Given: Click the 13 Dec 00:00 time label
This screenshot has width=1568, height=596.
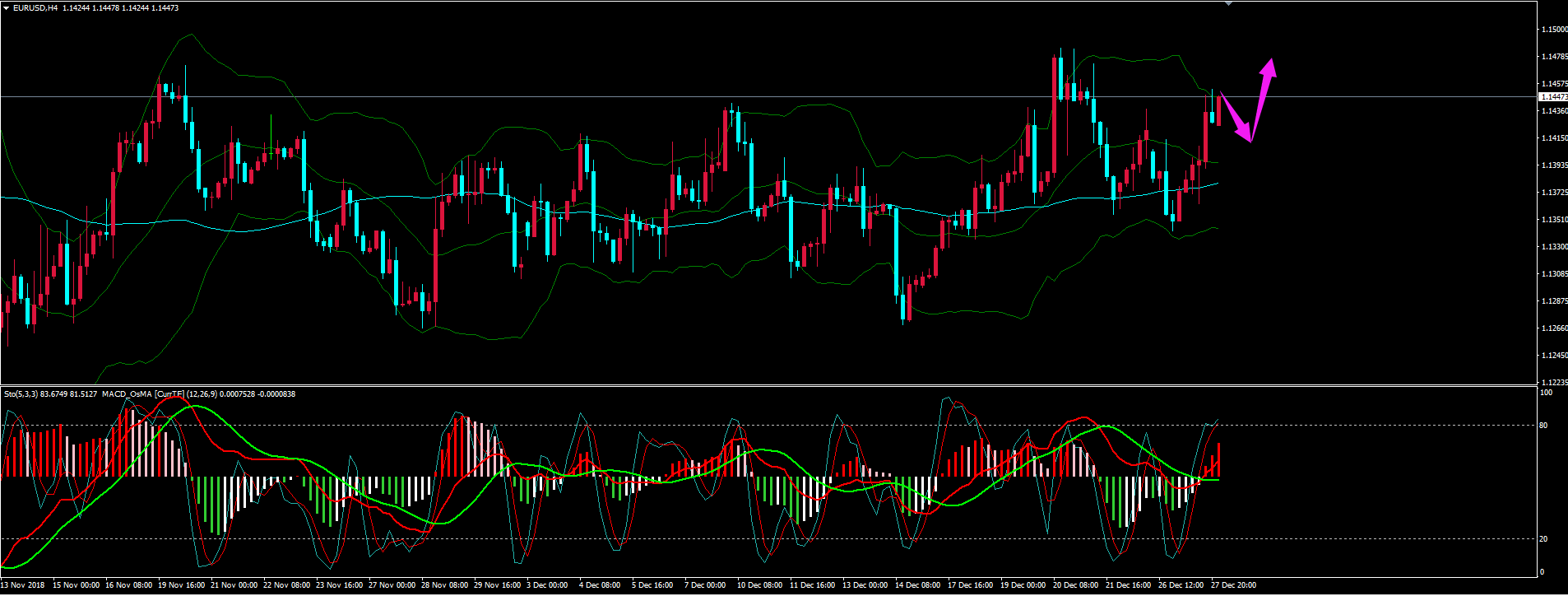Looking at the screenshot, I should [865, 585].
